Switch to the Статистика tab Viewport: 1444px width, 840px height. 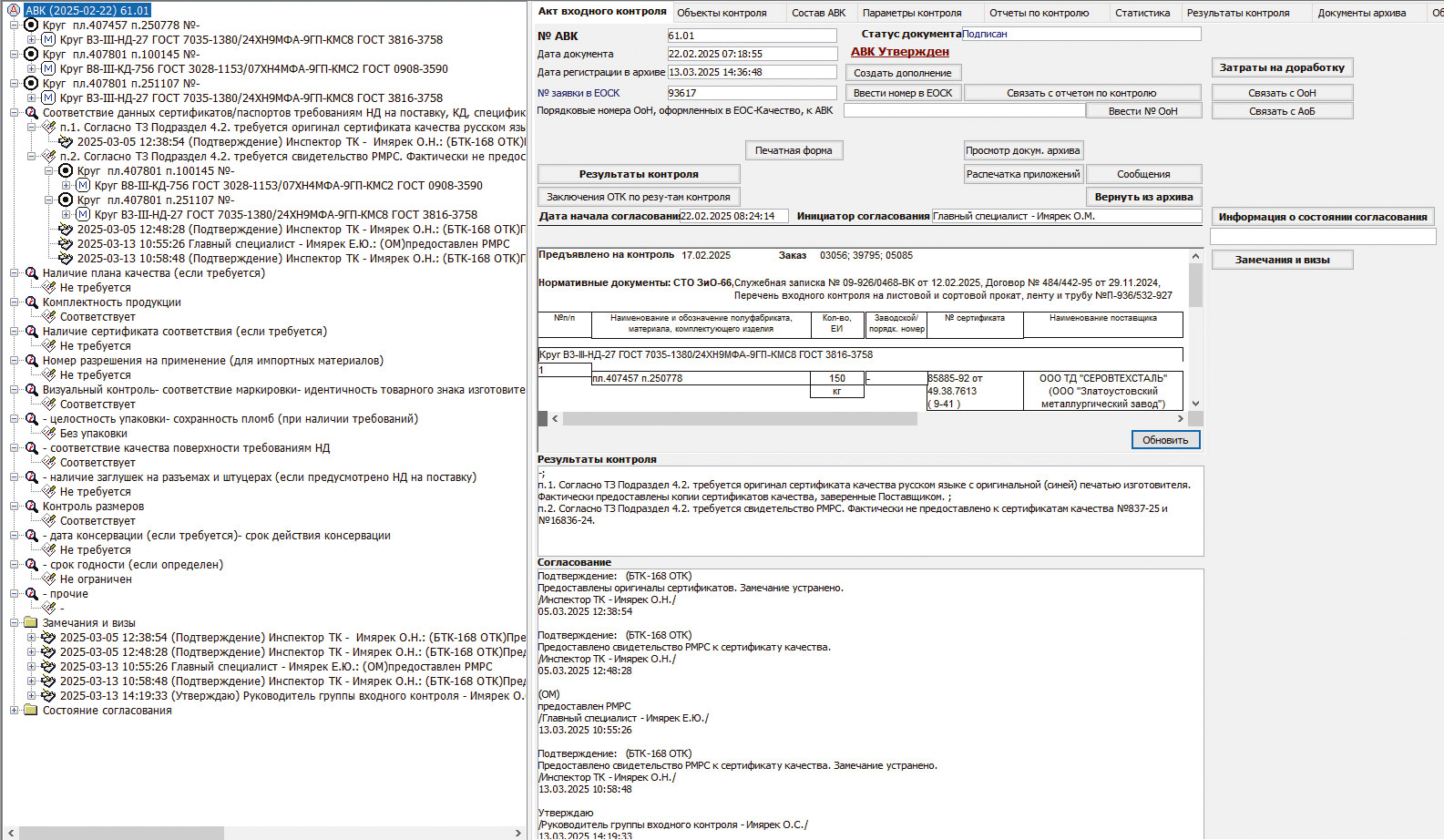coord(1142,13)
